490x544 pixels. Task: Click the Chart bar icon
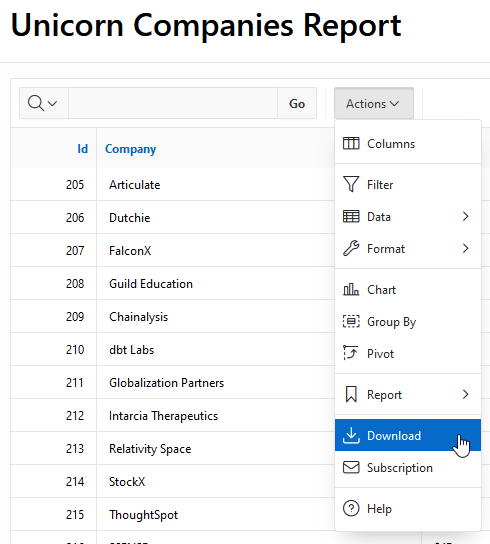(x=351, y=289)
